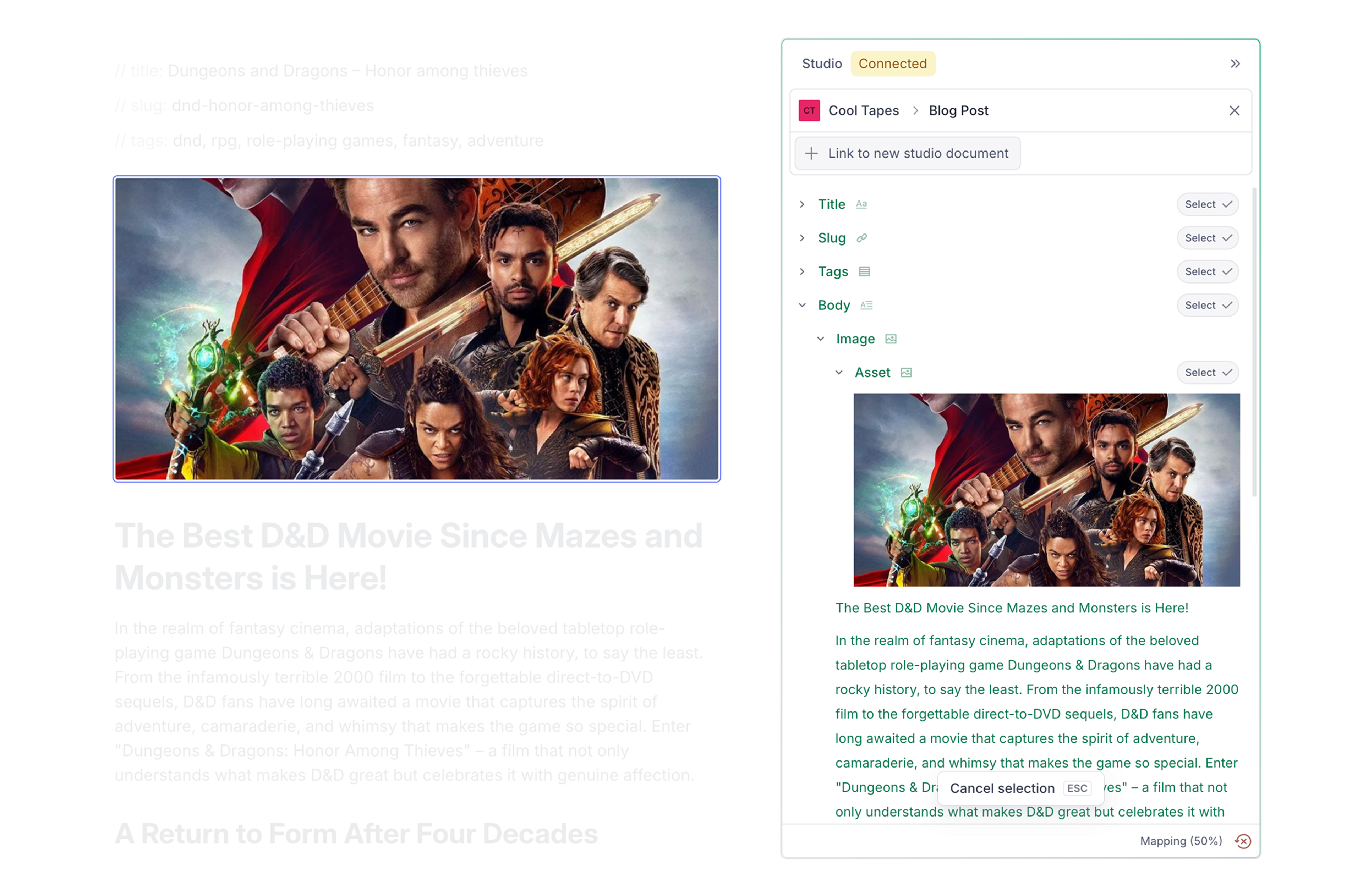Toggle Select for the Slug field

1207,238
